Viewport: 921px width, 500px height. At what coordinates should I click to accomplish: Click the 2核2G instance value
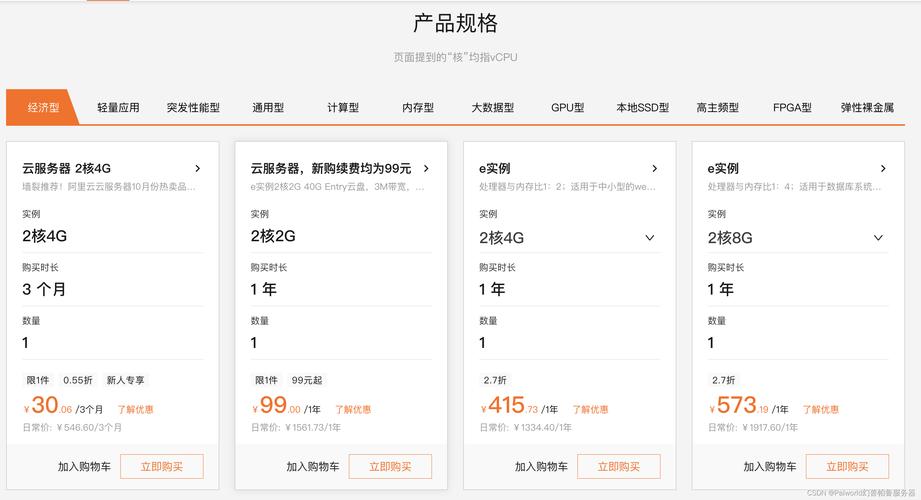[273, 236]
